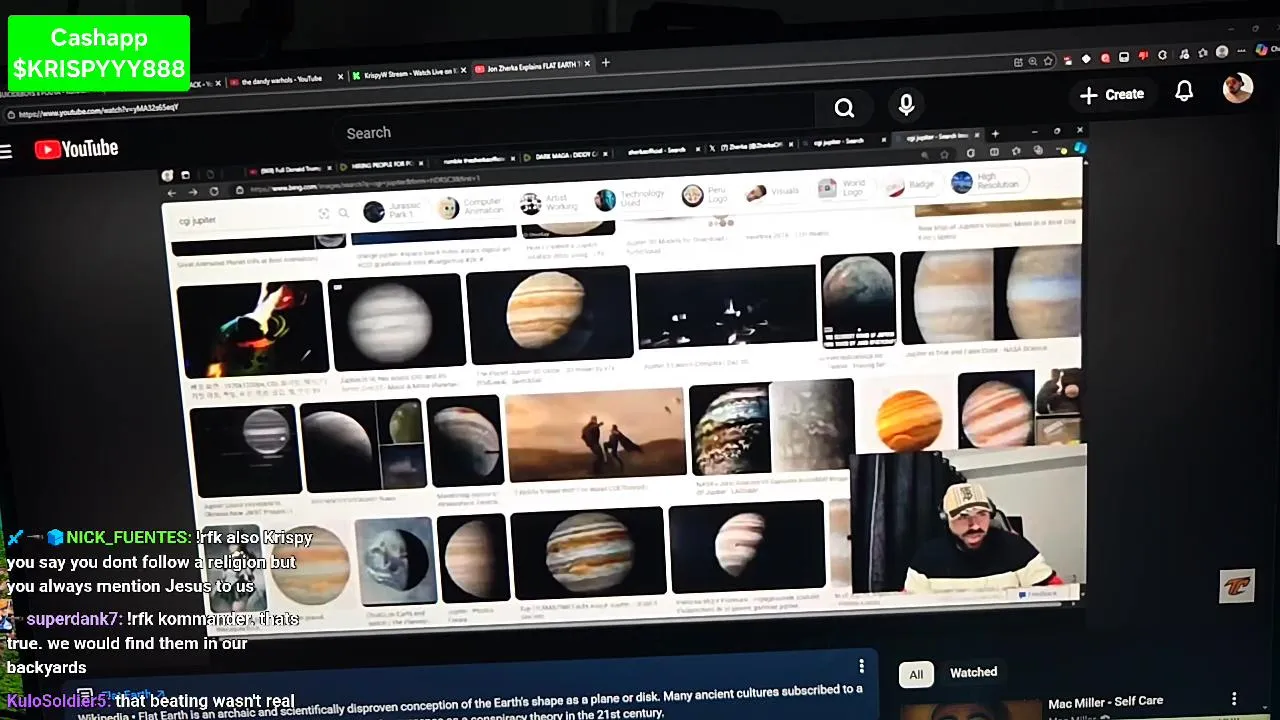Open the zoom magnifier icon in the address bar
The height and width of the screenshot is (720, 1280).
[1033, 61]
